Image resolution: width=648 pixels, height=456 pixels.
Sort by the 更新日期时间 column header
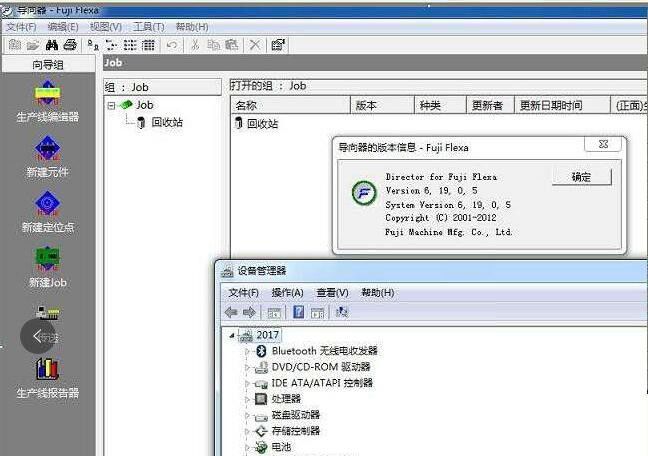coord(550,106)
